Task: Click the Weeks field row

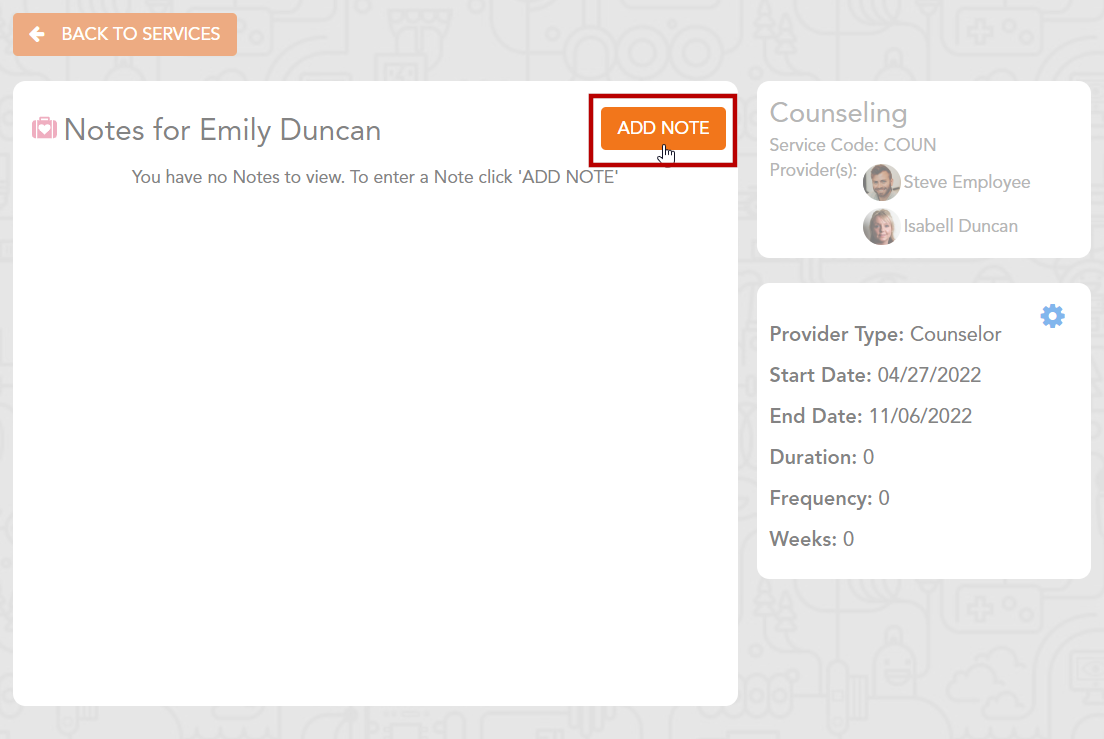Action: tap(811, 539)
